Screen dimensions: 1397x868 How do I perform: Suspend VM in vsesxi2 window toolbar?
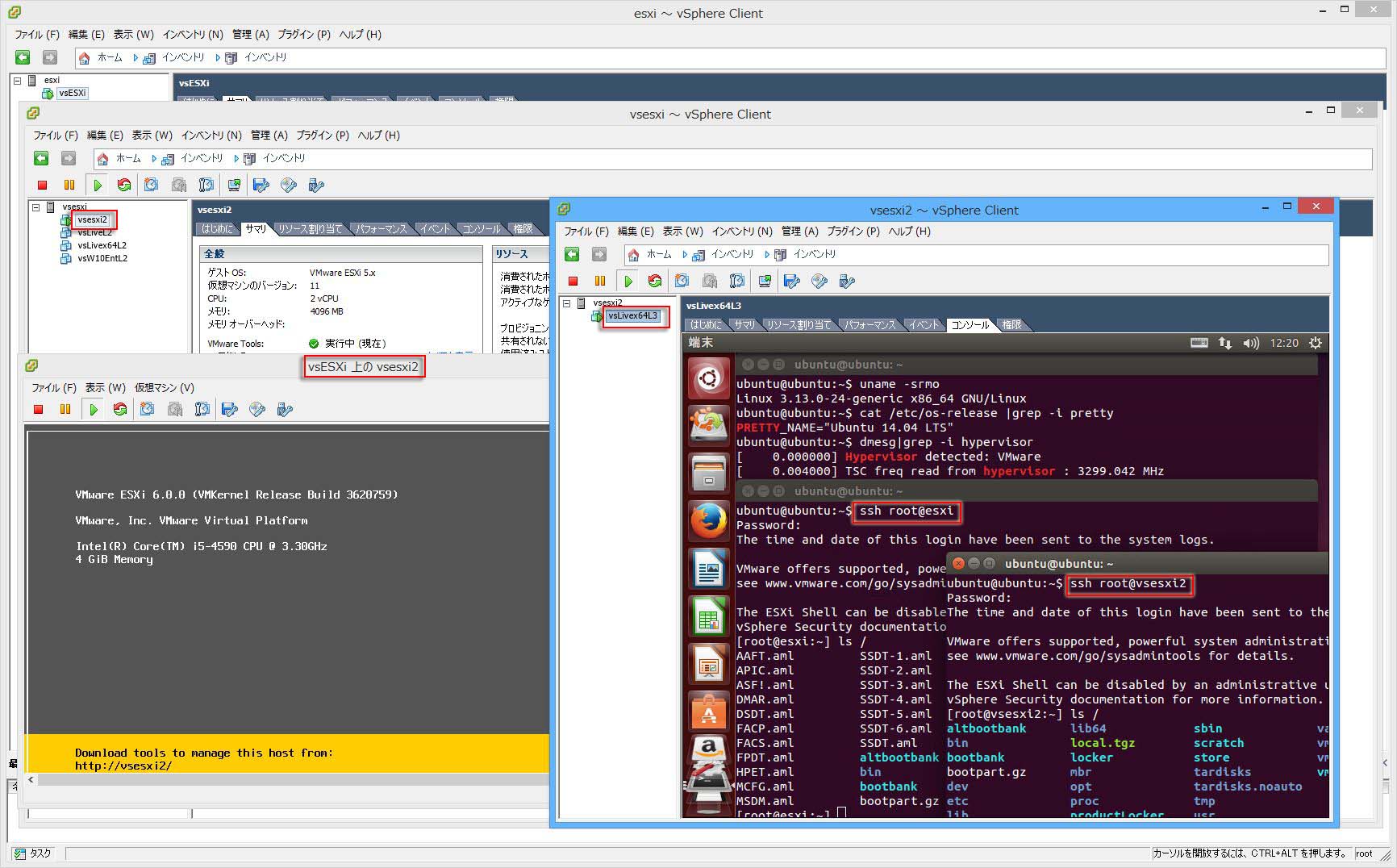(x=600, y=281)
